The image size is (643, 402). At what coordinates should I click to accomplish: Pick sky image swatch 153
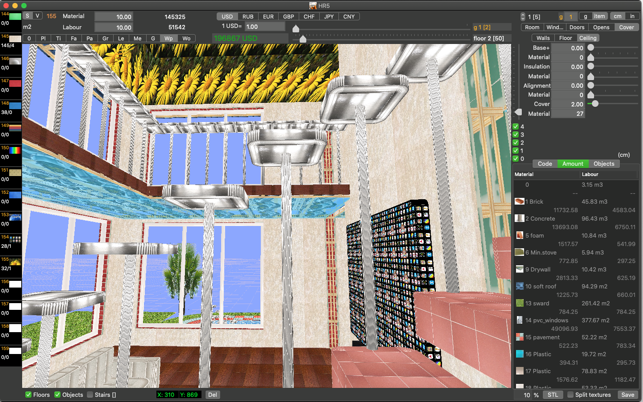click(x=15, y=217)
